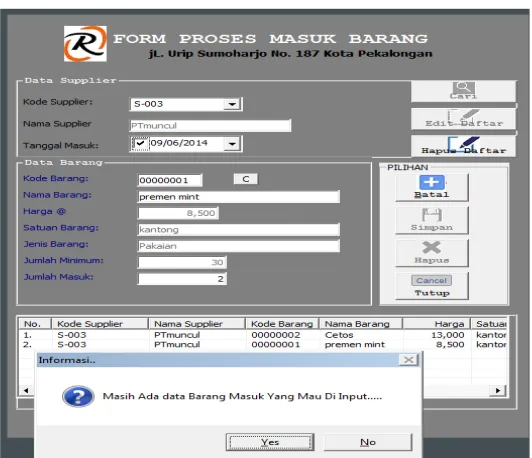The width and height of the screenshot is (532, 458).
Task: Click the Hapus Daftar button
Action: (x=463, y=146)
